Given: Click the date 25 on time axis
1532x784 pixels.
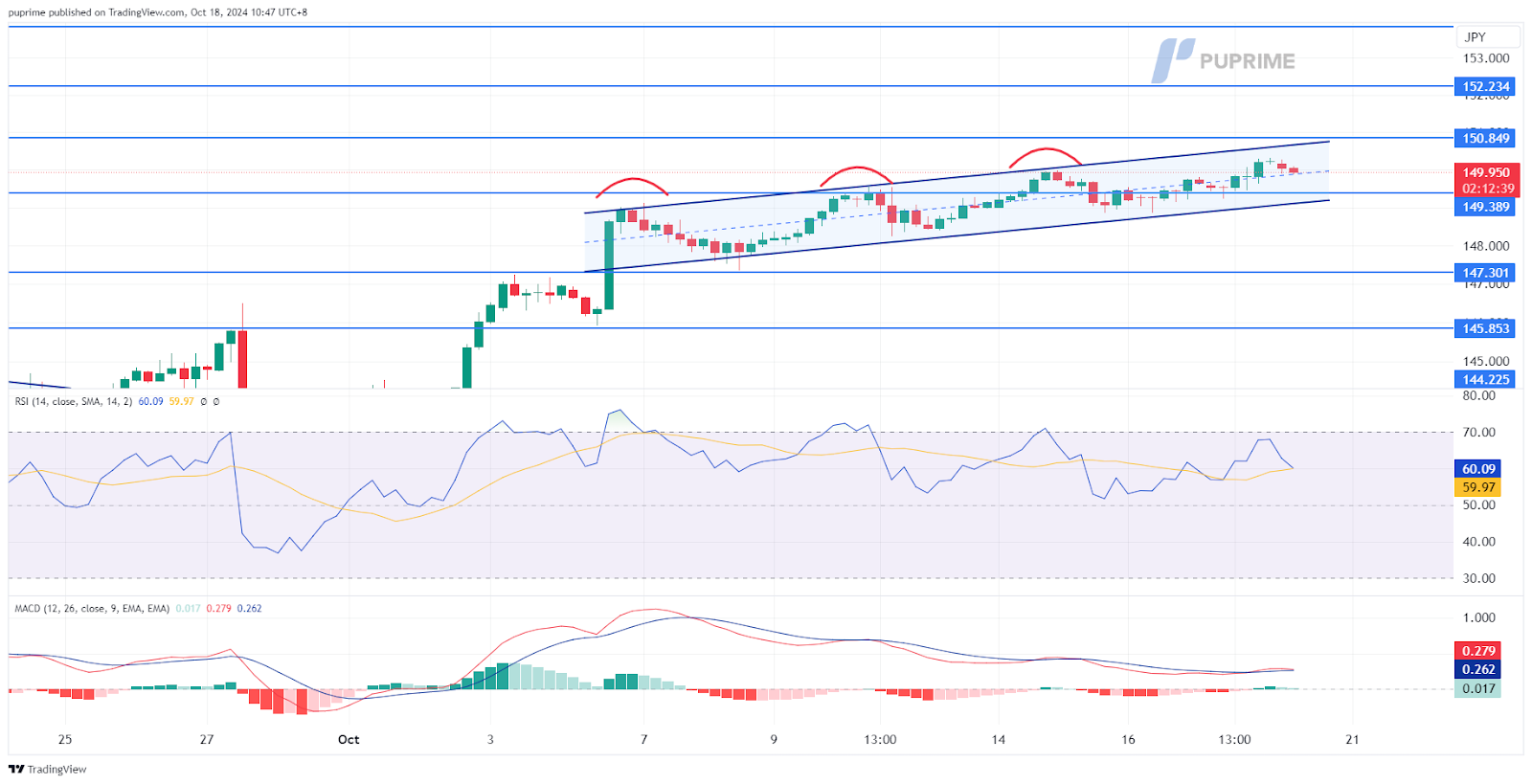Looking at the screenshot, I should point(65,739).
